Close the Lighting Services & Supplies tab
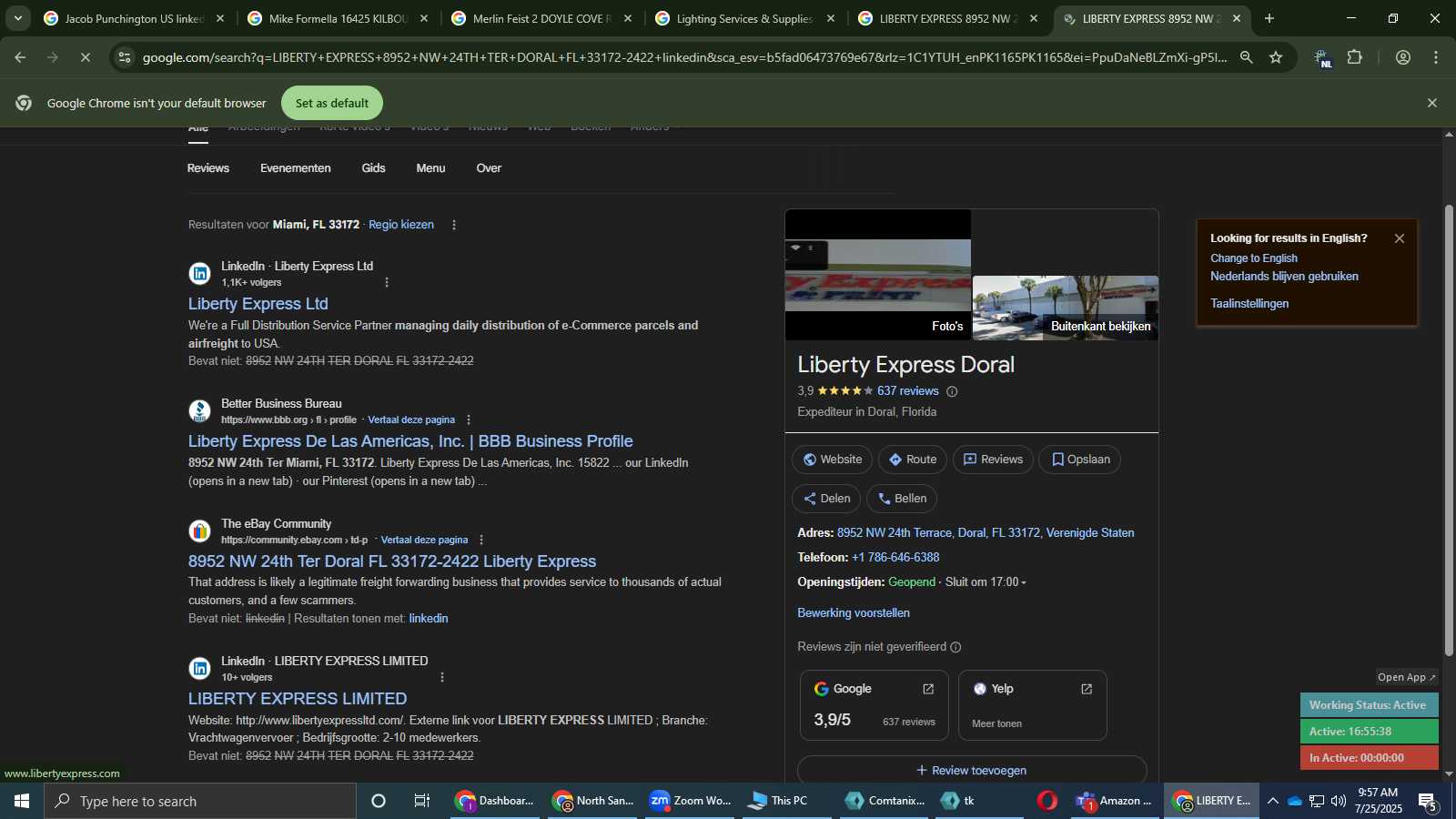 [831, 18]
